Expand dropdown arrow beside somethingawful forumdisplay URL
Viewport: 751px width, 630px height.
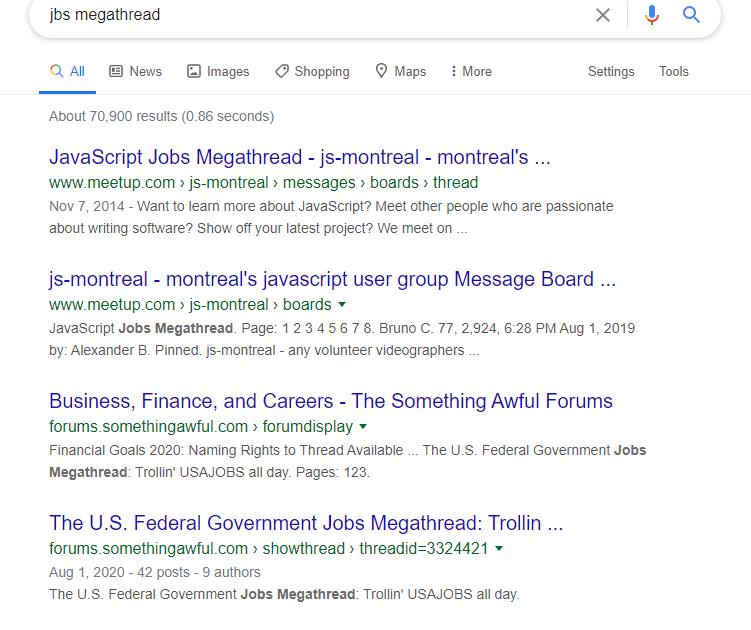(365, 427)
